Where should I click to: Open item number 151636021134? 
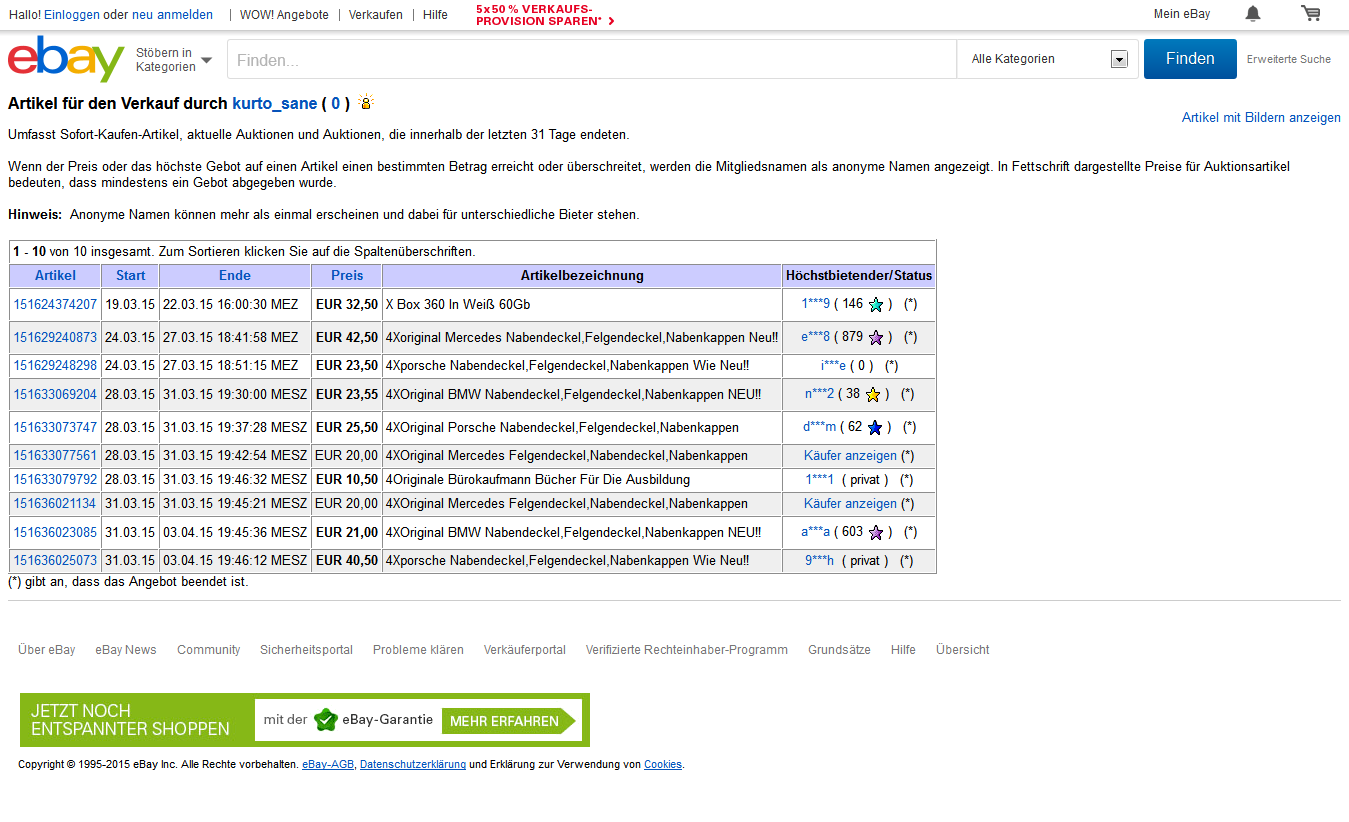pos(55,504)
